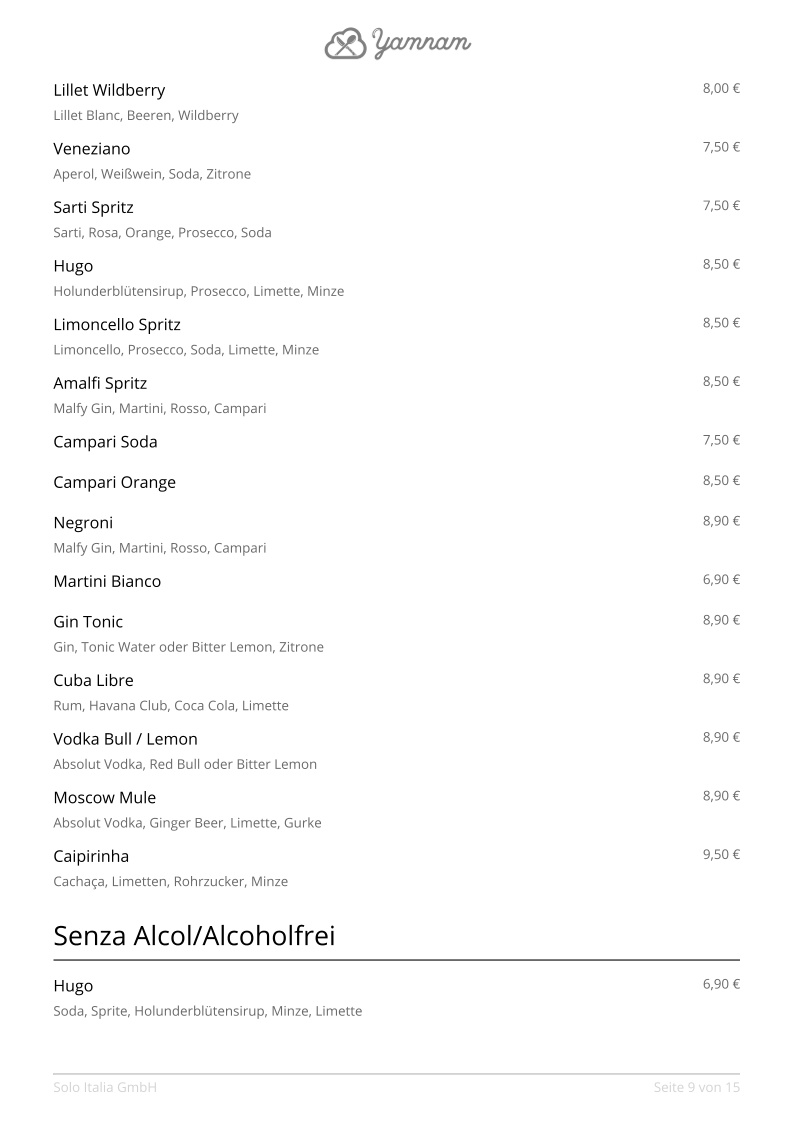793x1122 pixels.
Task: Select the Vodka Bull / Lemon entry
Action: tap(125, 740)
